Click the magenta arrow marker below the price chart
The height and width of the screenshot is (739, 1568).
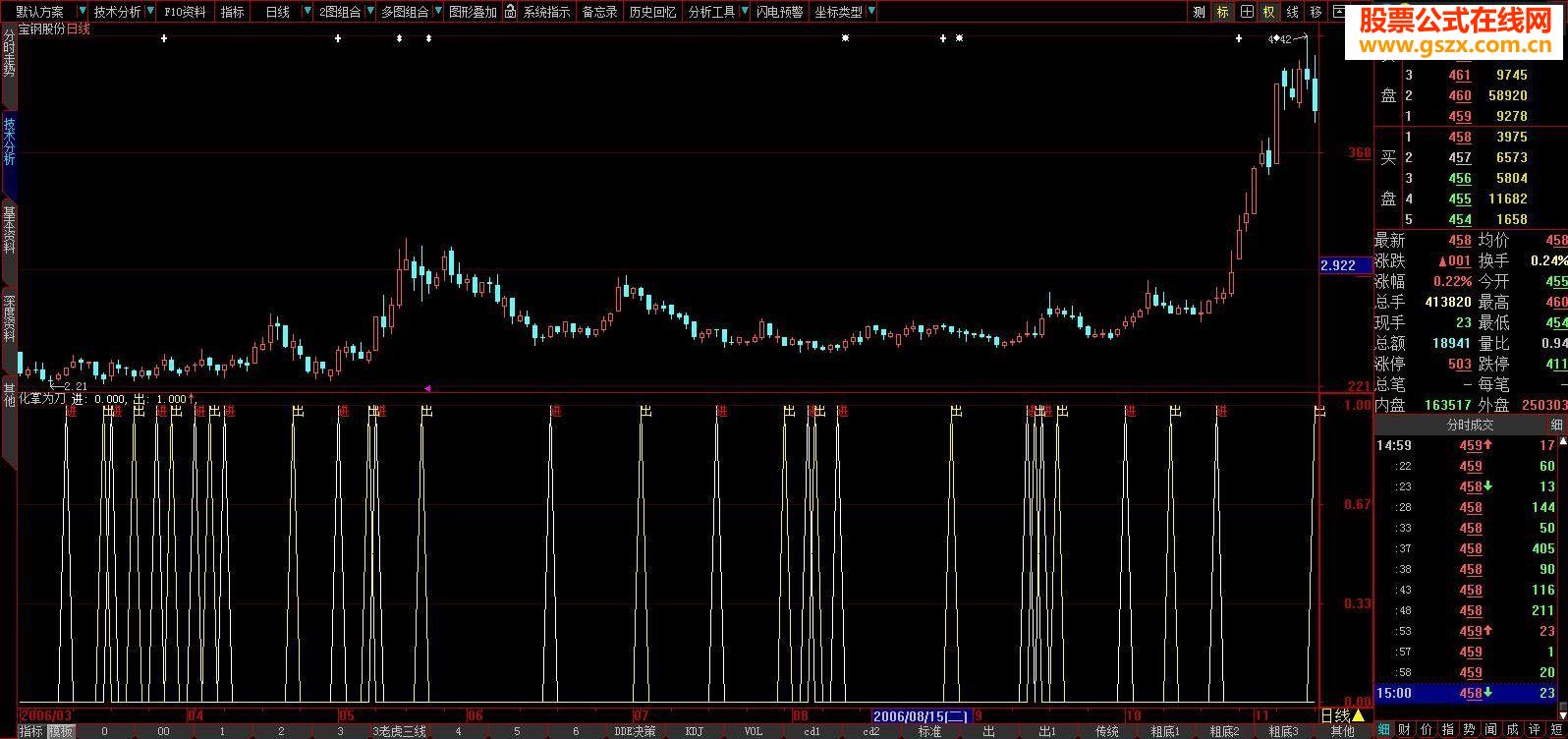tap(426, 388)
